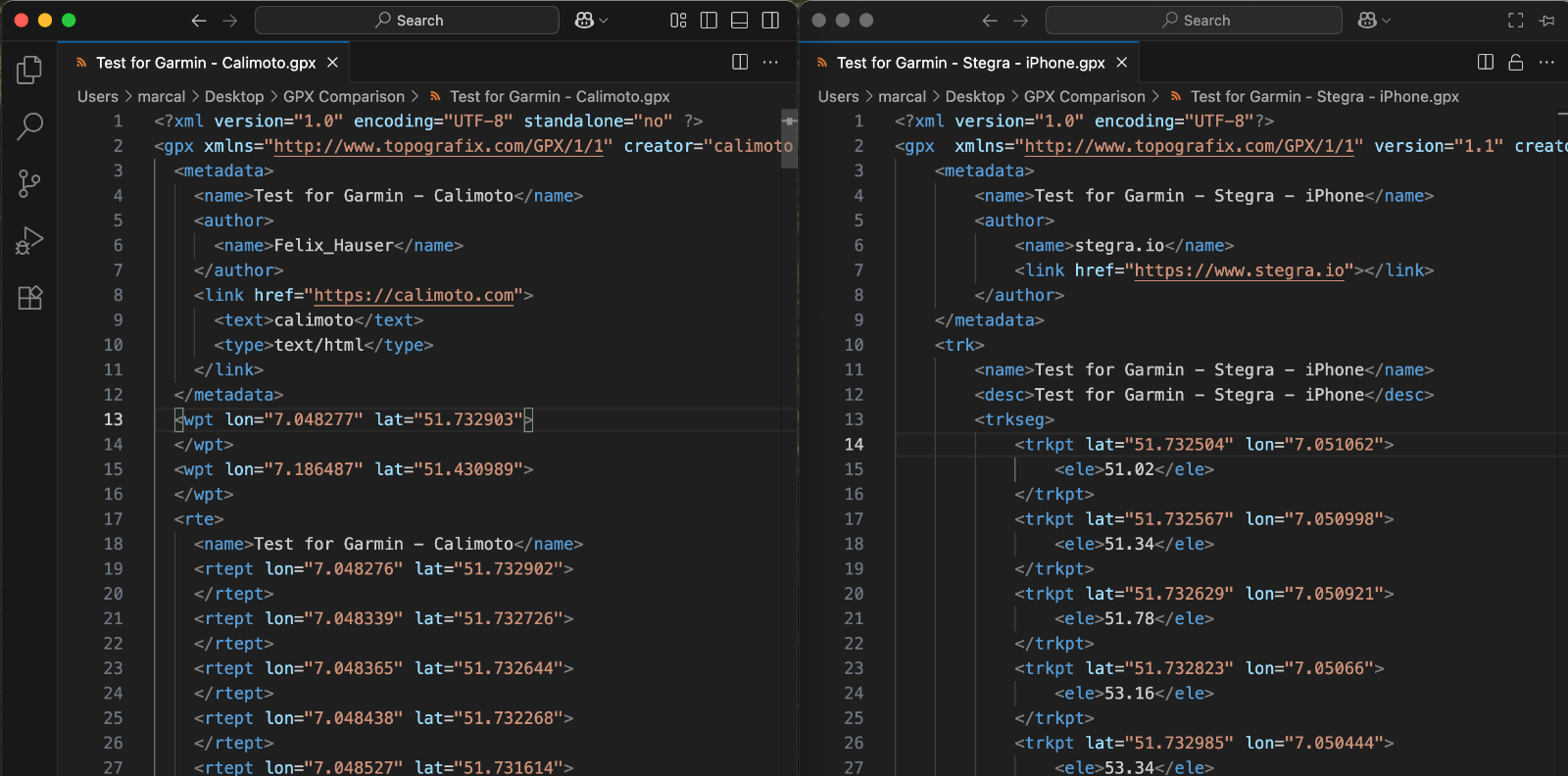Click Felix_Hauser author name text
Viewport: 1568px width, 776px height.
[x=333, y=245]
